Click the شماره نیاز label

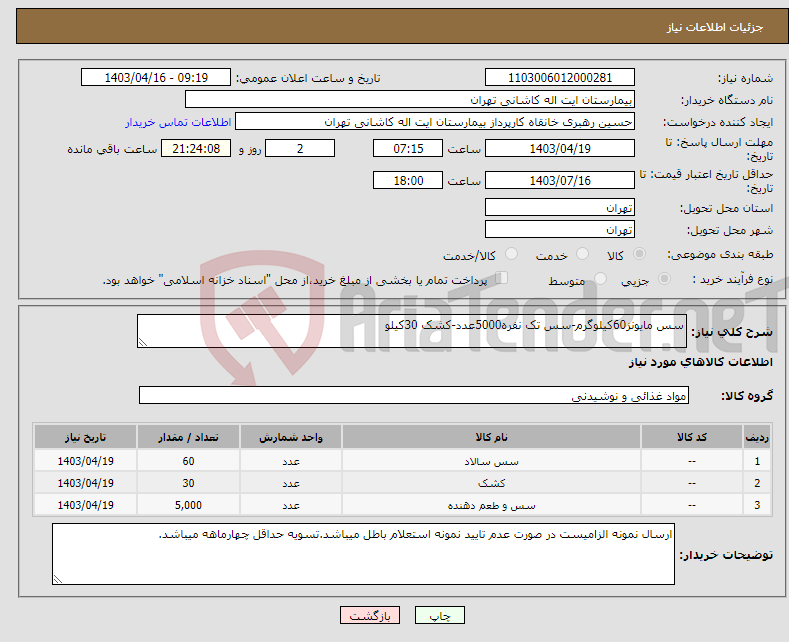coord(745,78)
